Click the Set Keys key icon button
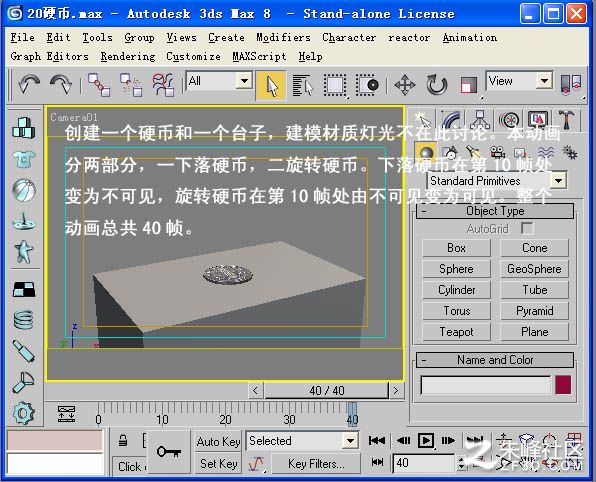This screenshot has height=482, width=596. [x=169, y=452]
